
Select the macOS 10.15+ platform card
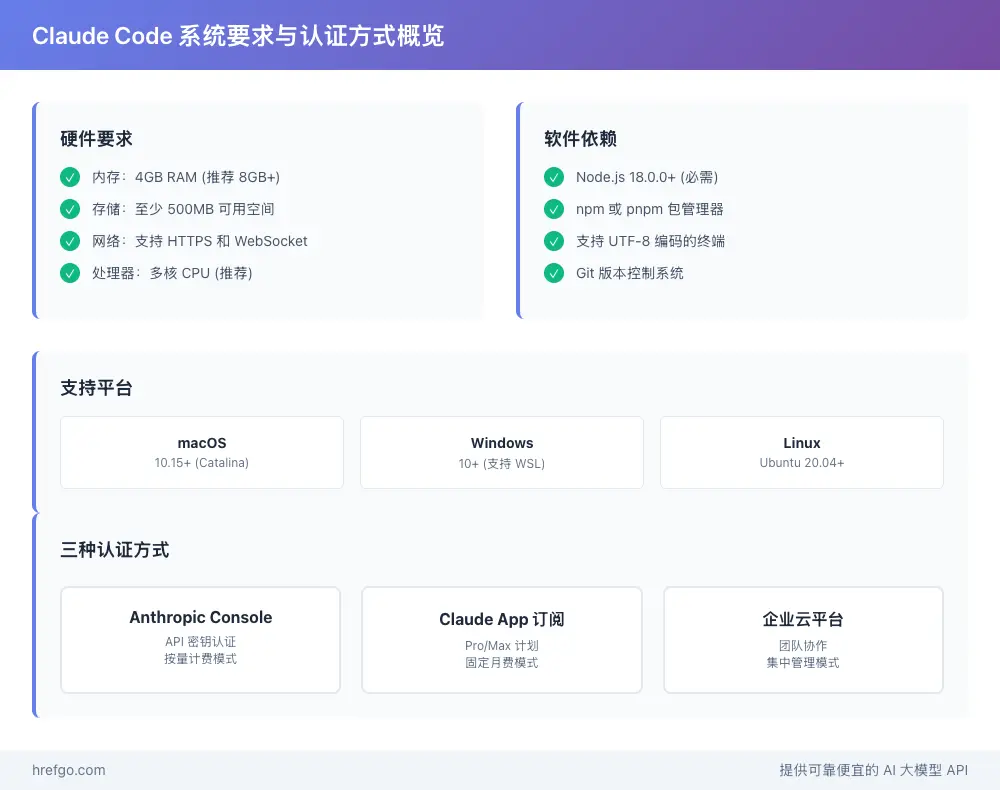tap(202, 453)
